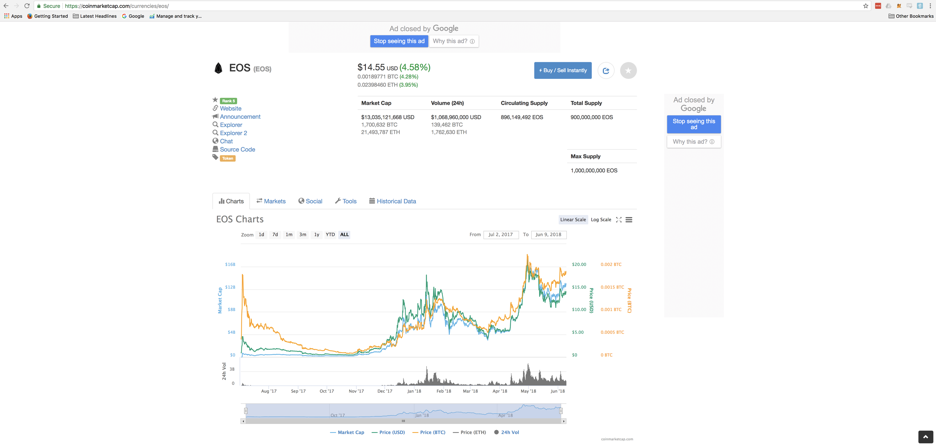Open the EOS Website link
Screen dimensions: 936x448
[x=230, y=109]
